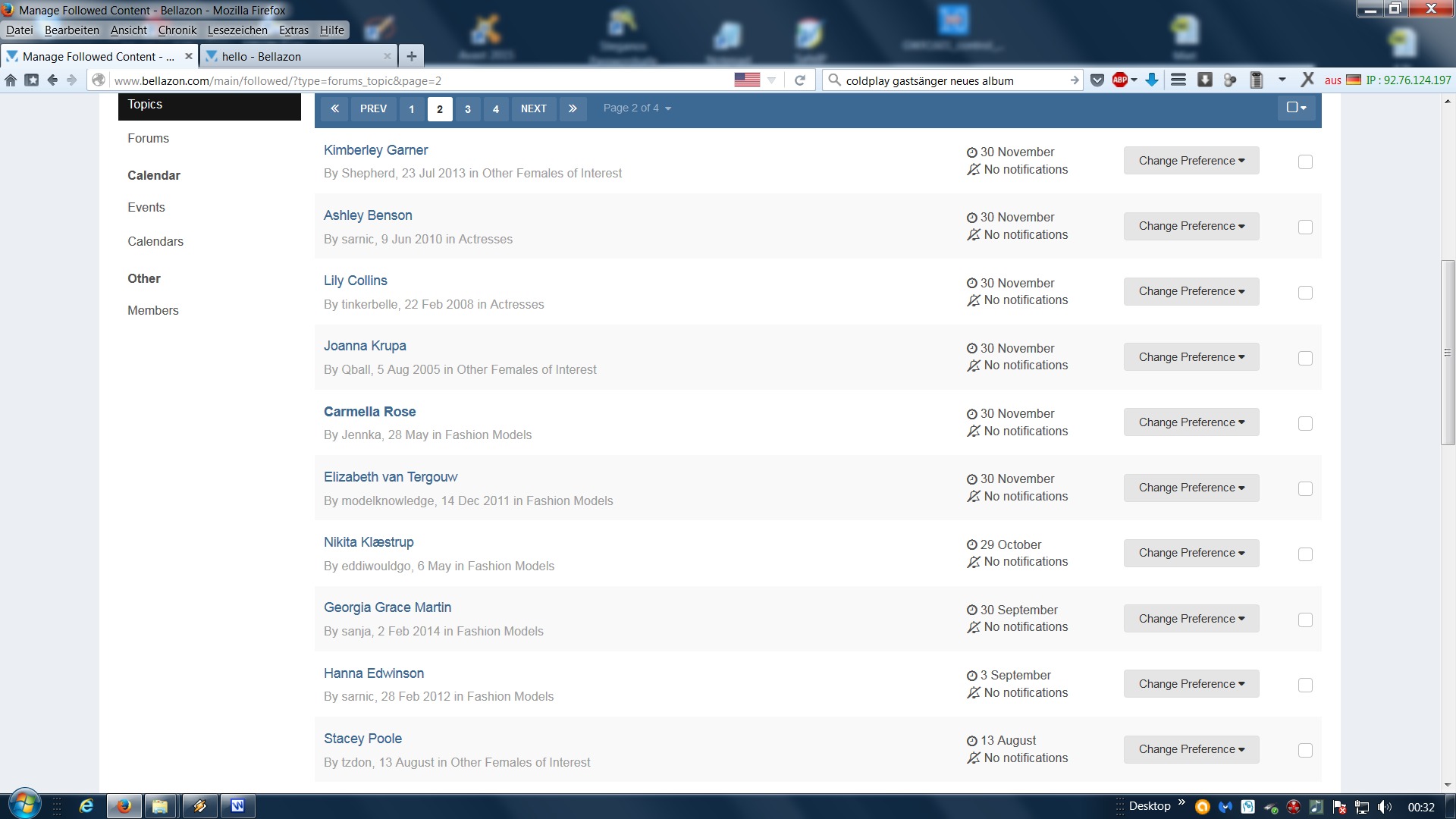Select the Stacey Poole topic checkbox

point(1305,750)
